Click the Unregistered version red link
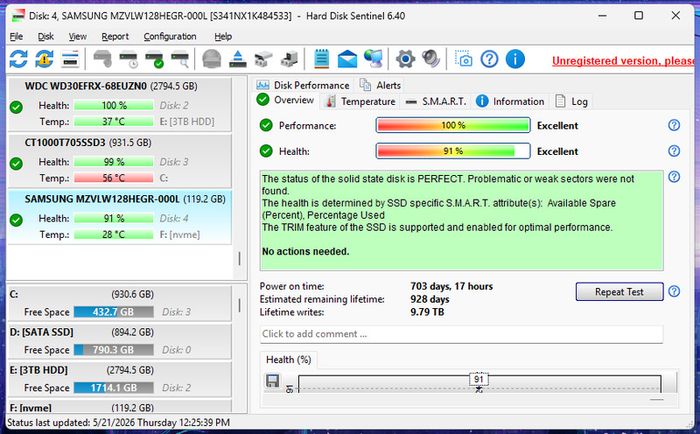This screenshot has height=434, width=700. (623, 61)
